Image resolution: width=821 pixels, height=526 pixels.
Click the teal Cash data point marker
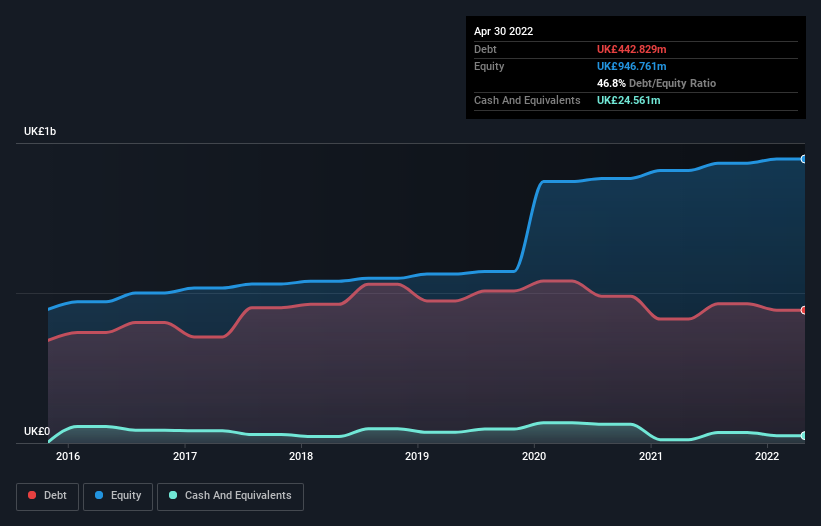804,435
